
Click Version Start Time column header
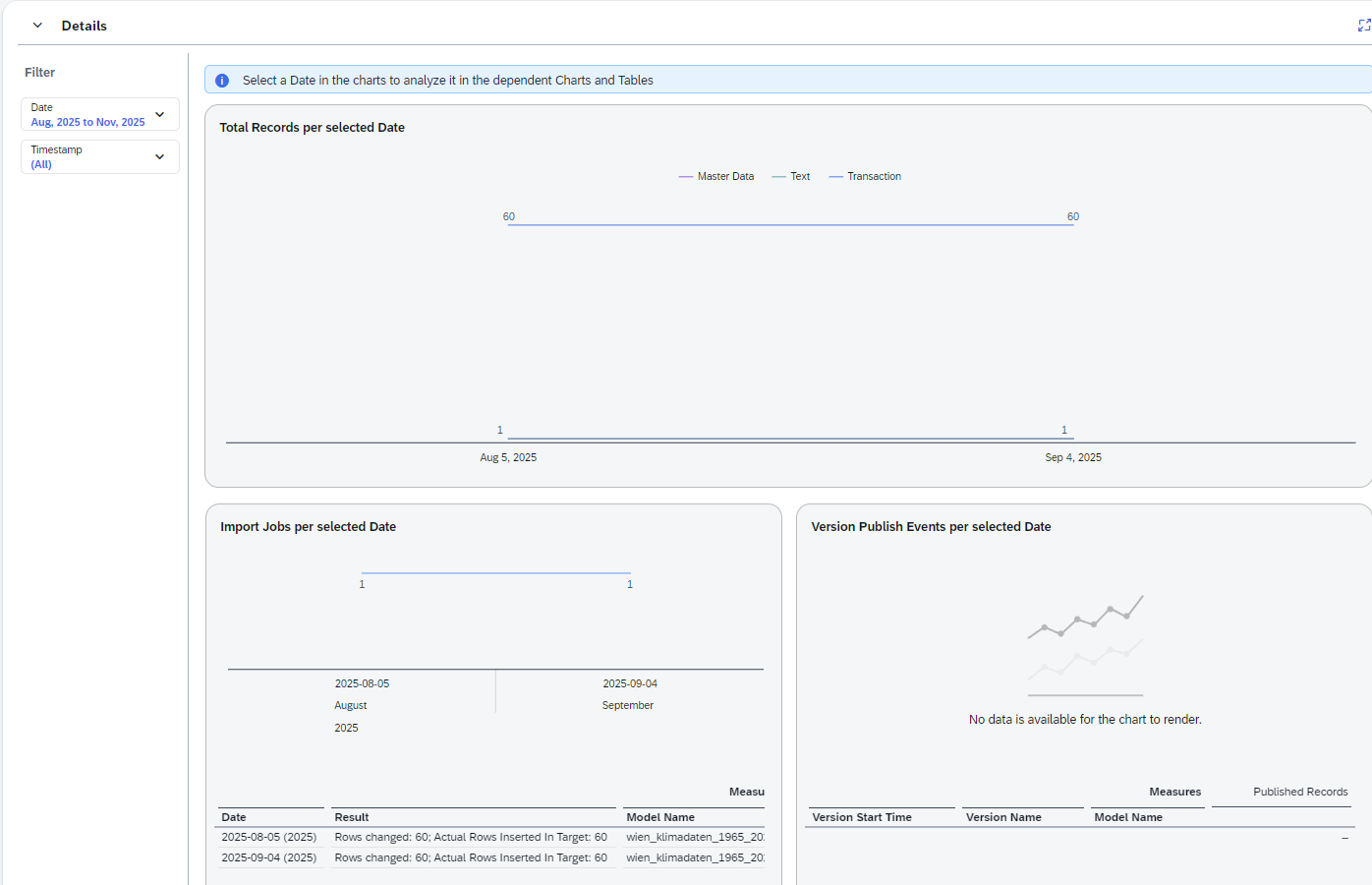[x=862, y=817]
